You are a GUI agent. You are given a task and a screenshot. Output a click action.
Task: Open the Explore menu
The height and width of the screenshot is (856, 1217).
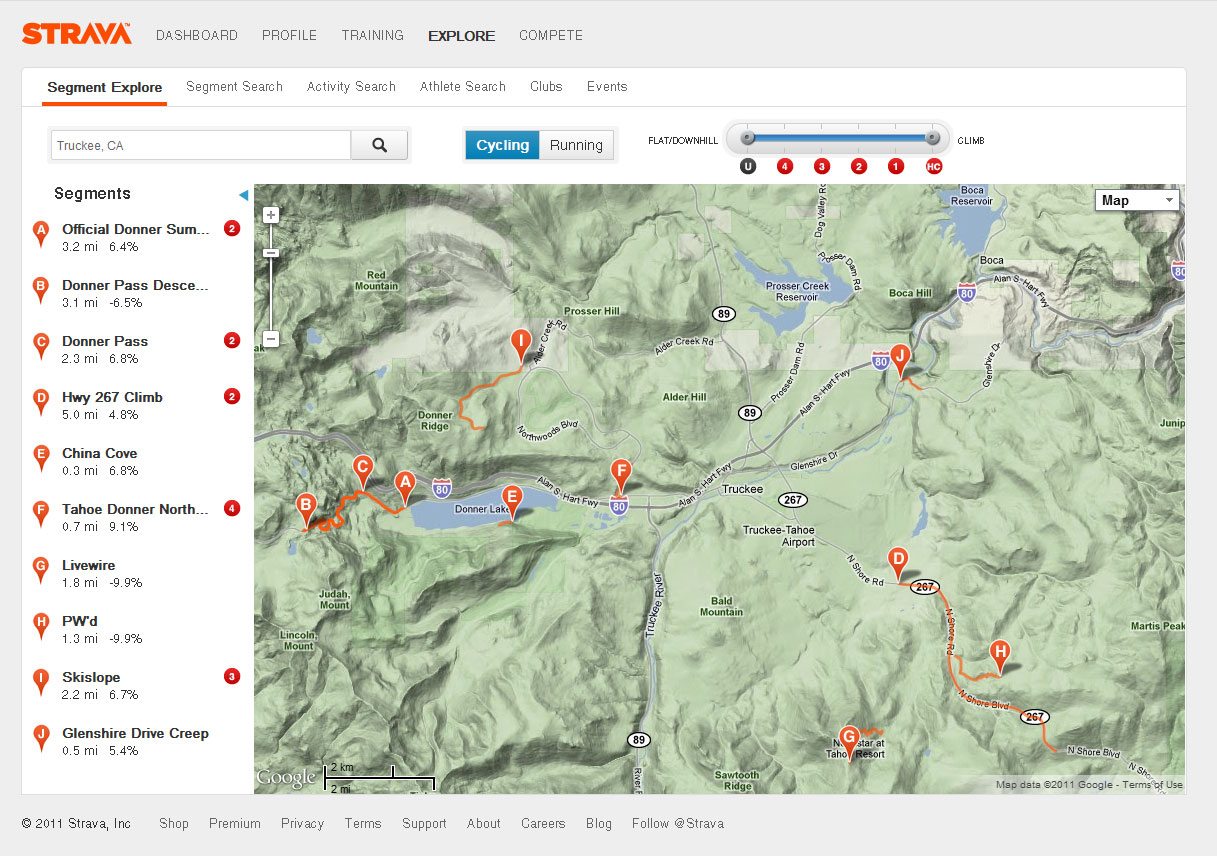461,35
